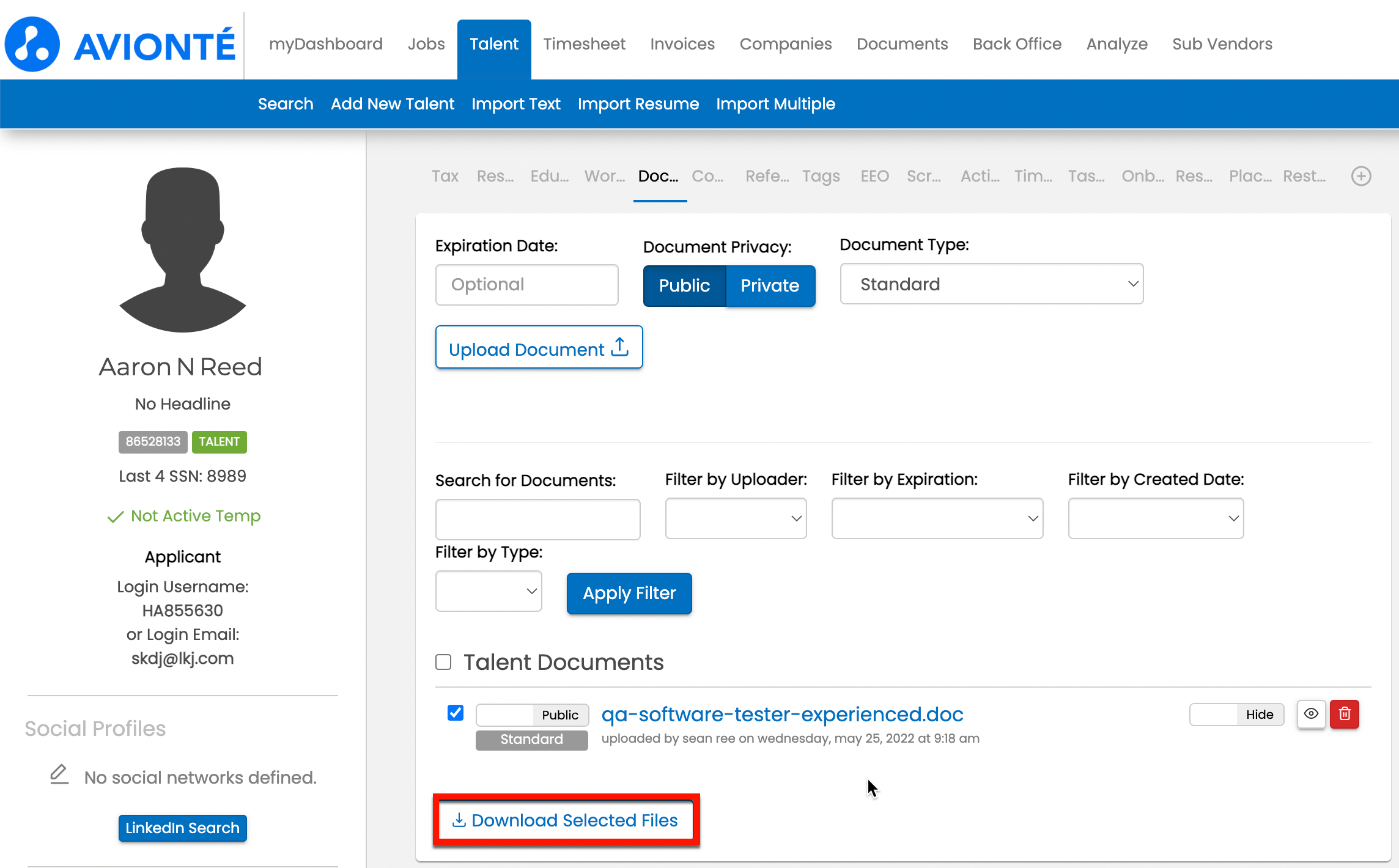Click the download icon beside Download Selected Files
The width and height of the screenshot is (1399, 868).
(x=459, y=820)
